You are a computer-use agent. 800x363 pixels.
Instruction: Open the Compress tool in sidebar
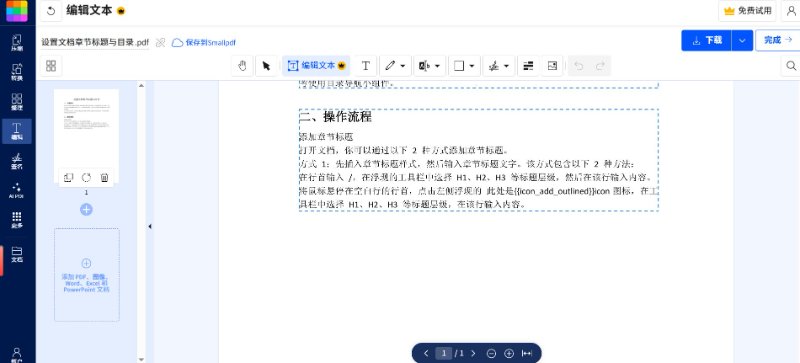tap(17, 43)
